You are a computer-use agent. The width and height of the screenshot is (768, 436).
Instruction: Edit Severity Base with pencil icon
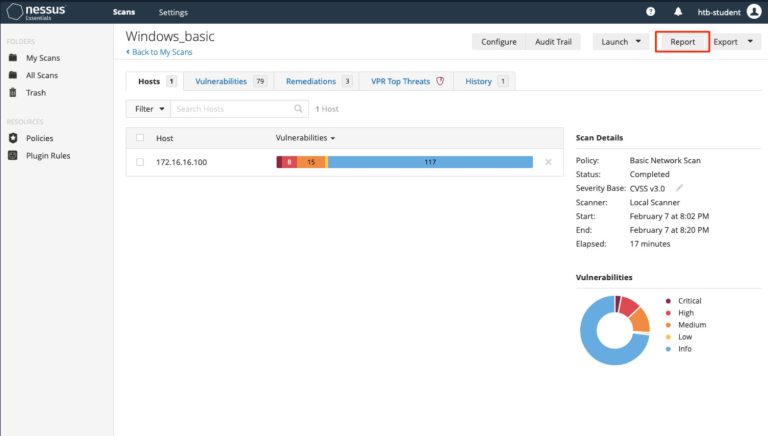pos(680,188)
